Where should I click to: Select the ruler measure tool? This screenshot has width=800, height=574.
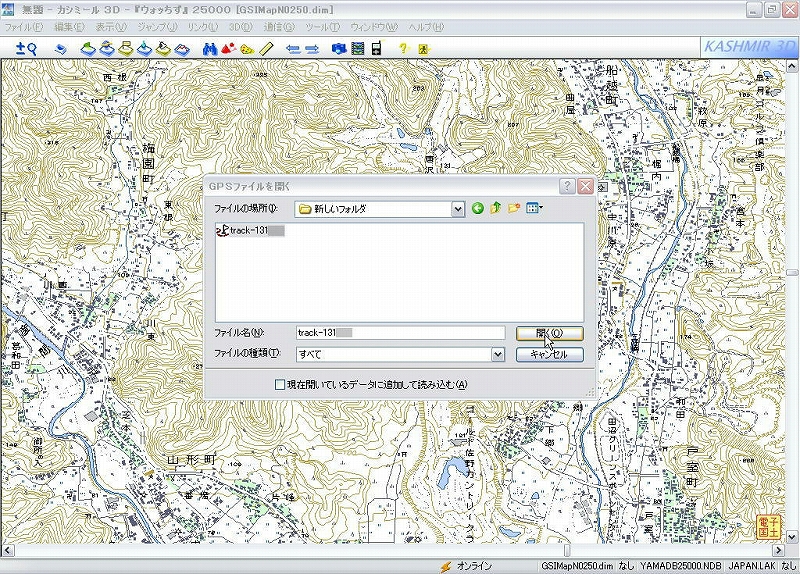pos(266,49)
